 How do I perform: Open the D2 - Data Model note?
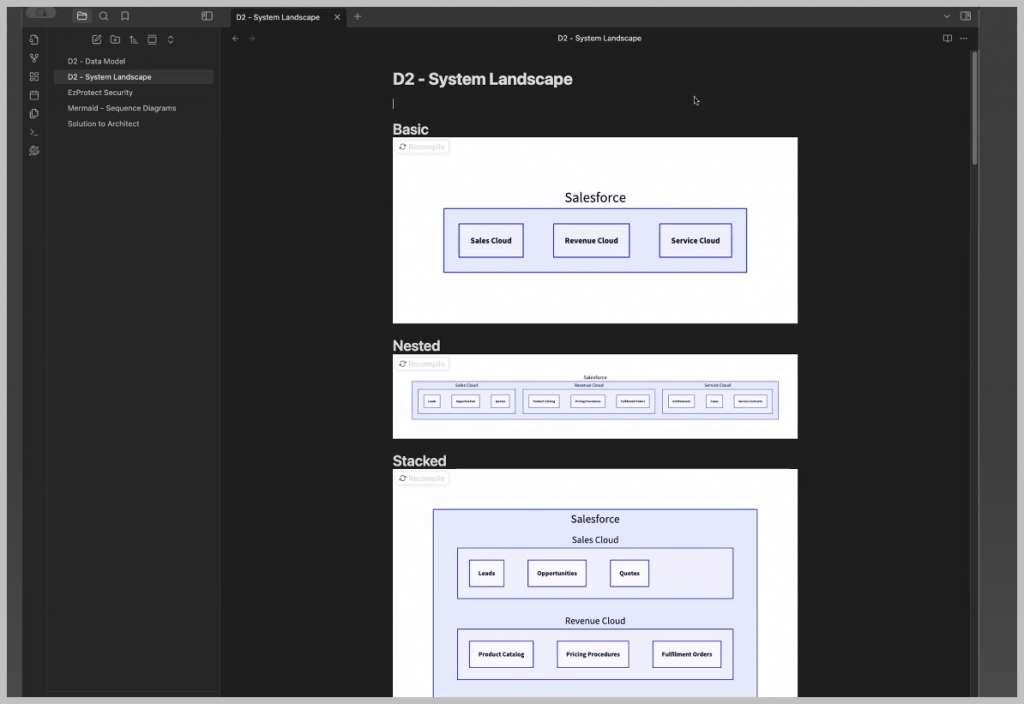[x=133, y=61]
